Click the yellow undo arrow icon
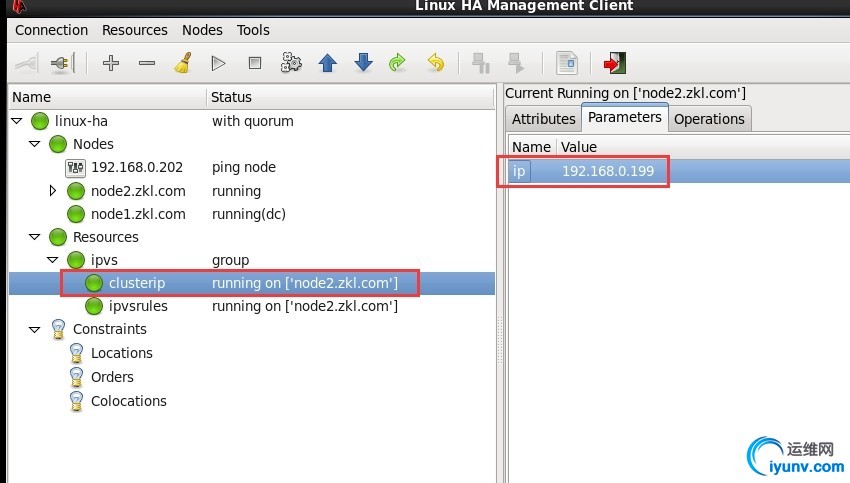Viewport: 850px width, 483px height. coord(436,63)
